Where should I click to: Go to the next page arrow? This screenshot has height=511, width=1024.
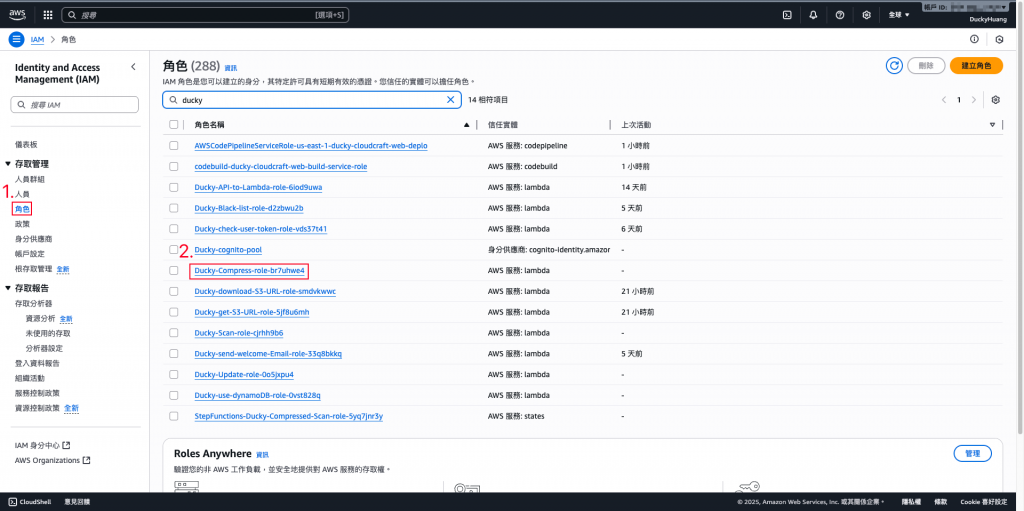974,100
